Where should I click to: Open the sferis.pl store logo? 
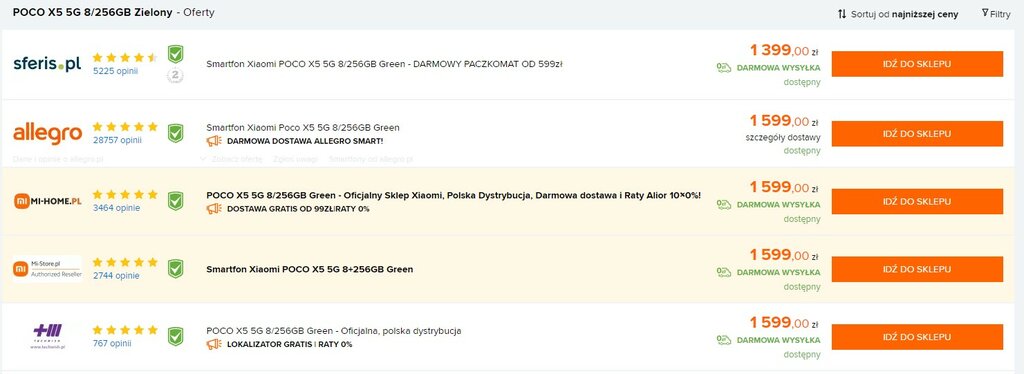47,64
